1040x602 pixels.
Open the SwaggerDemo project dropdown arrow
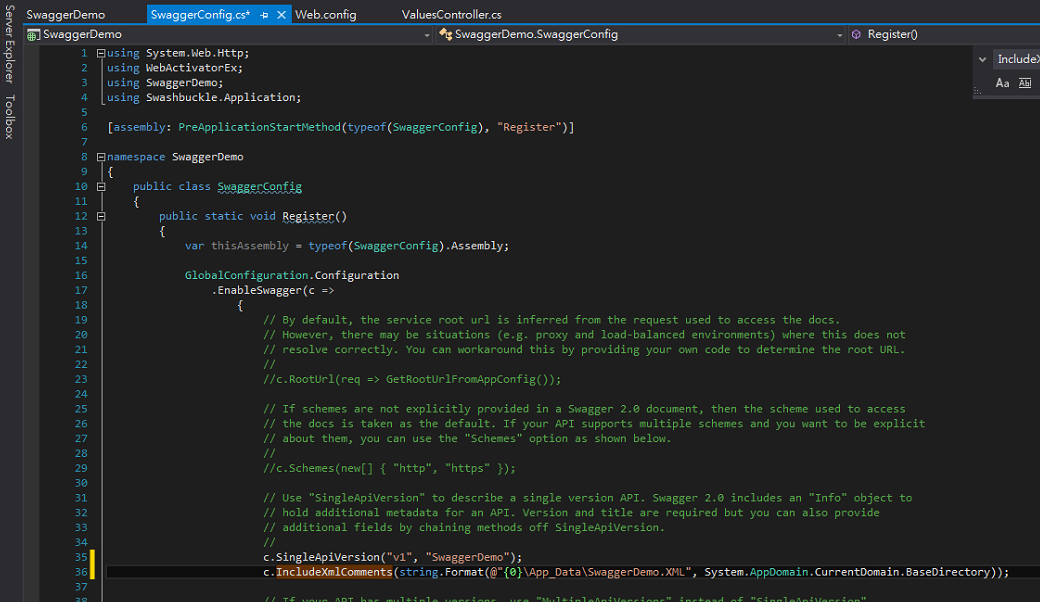(426, 35)
